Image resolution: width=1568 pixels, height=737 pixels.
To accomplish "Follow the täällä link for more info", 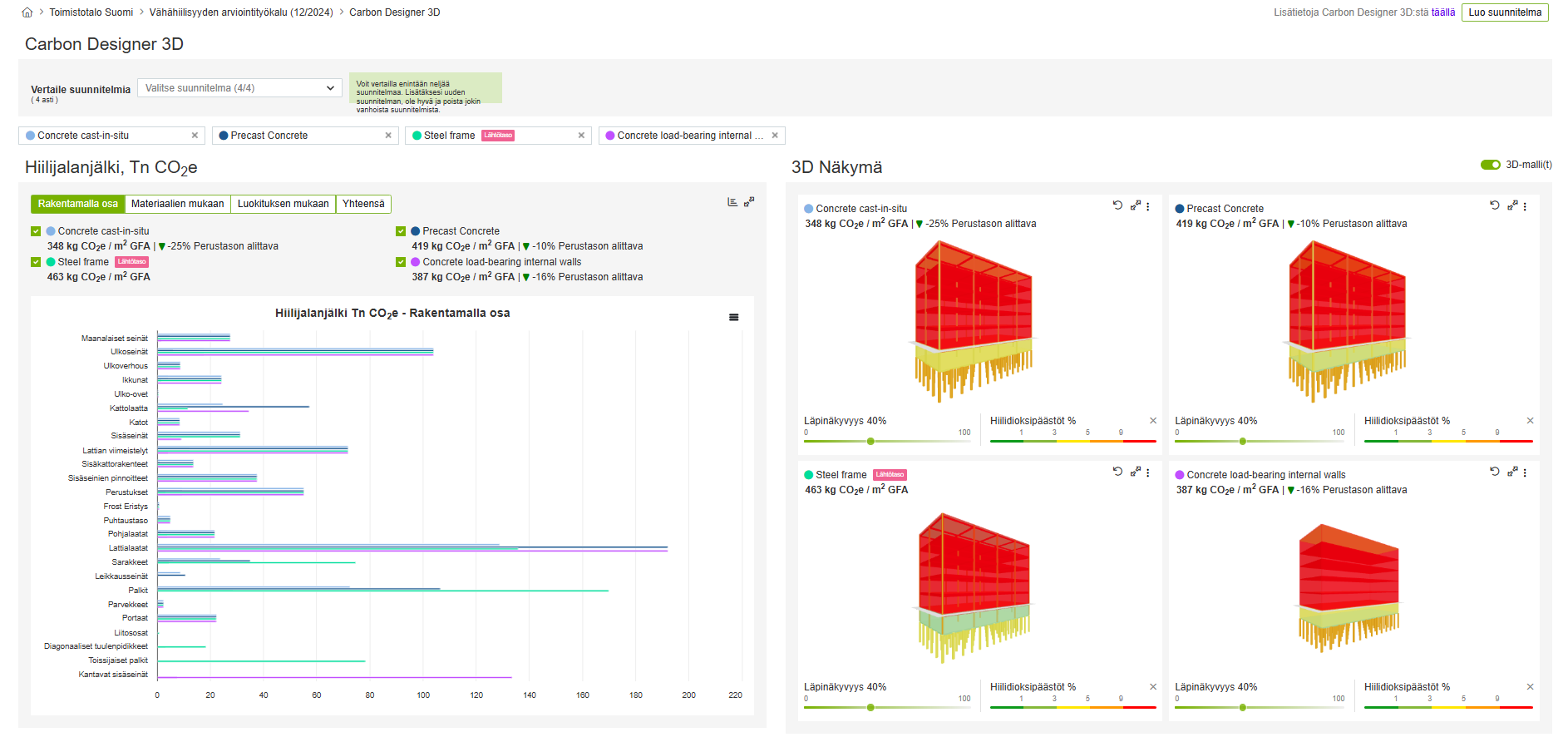I will click(x=1442, y=12).
